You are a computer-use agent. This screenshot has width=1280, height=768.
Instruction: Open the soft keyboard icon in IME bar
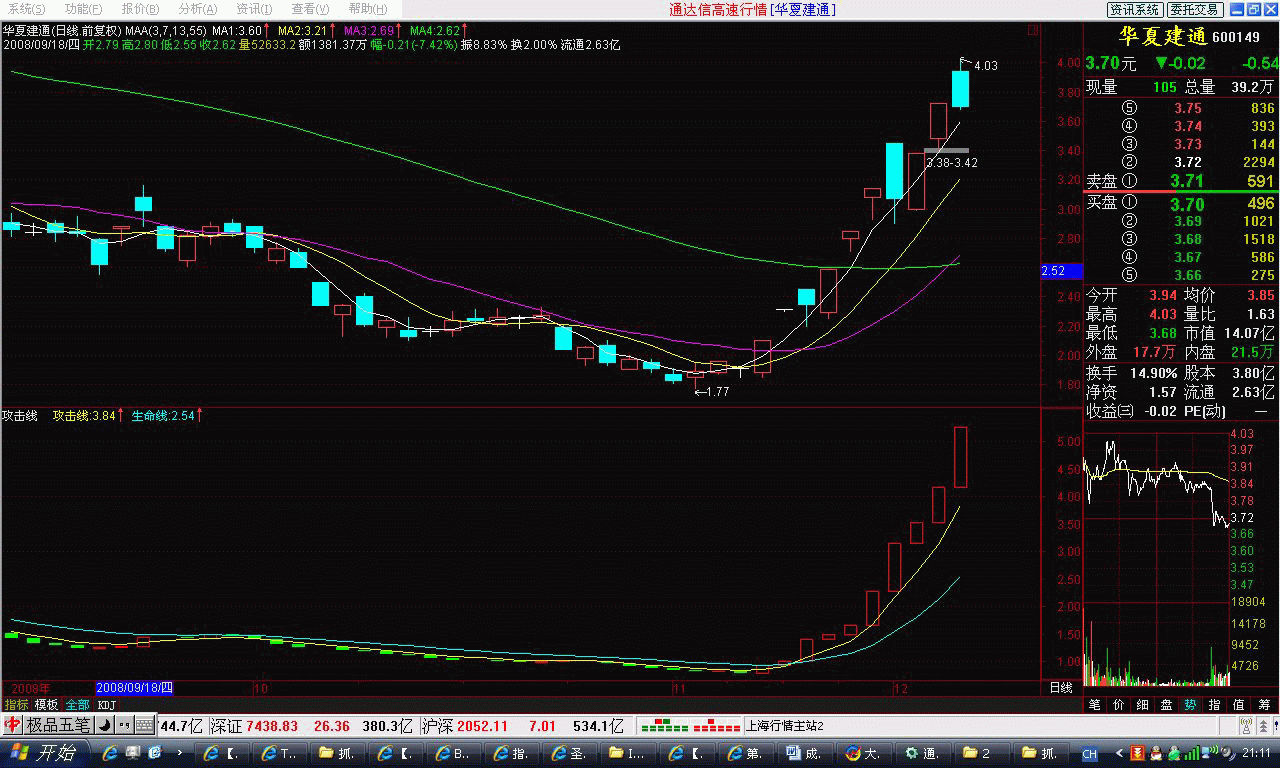145,725
